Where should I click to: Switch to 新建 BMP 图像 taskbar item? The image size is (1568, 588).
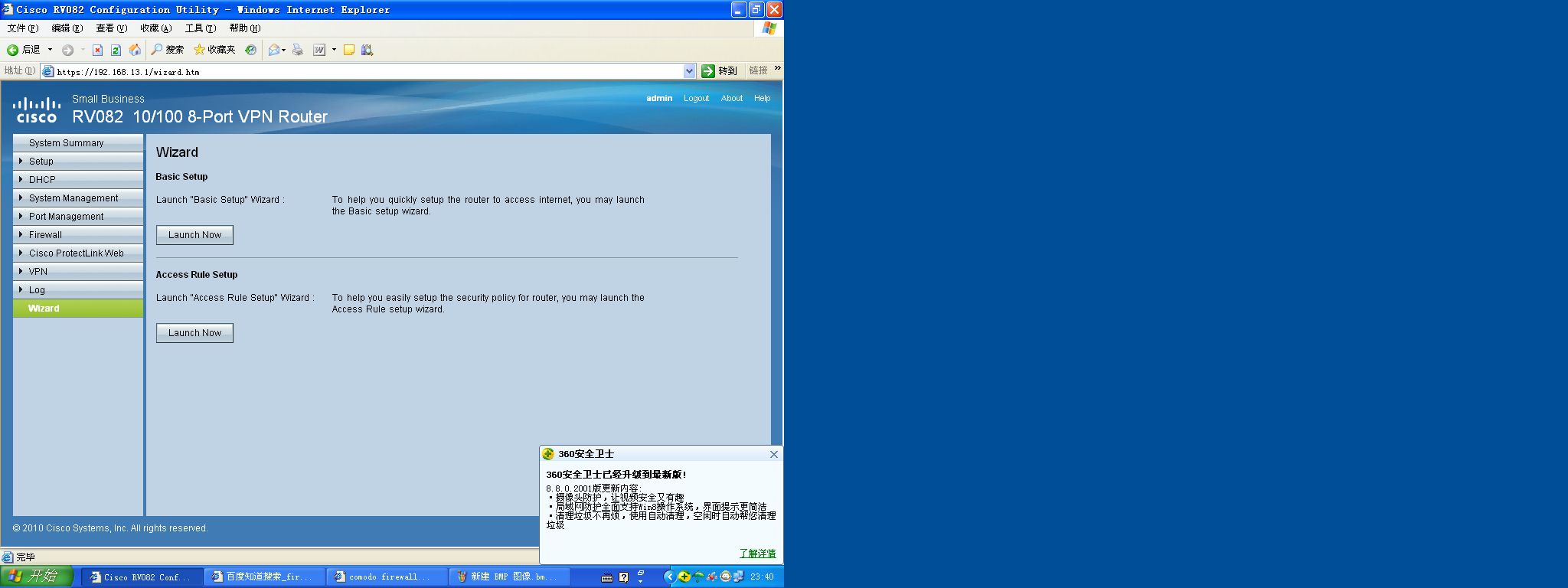[x=510, y=577]
